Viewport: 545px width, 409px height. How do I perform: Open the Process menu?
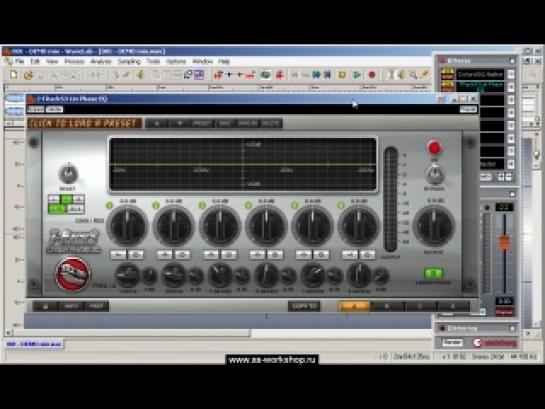(x=74, y=62)
